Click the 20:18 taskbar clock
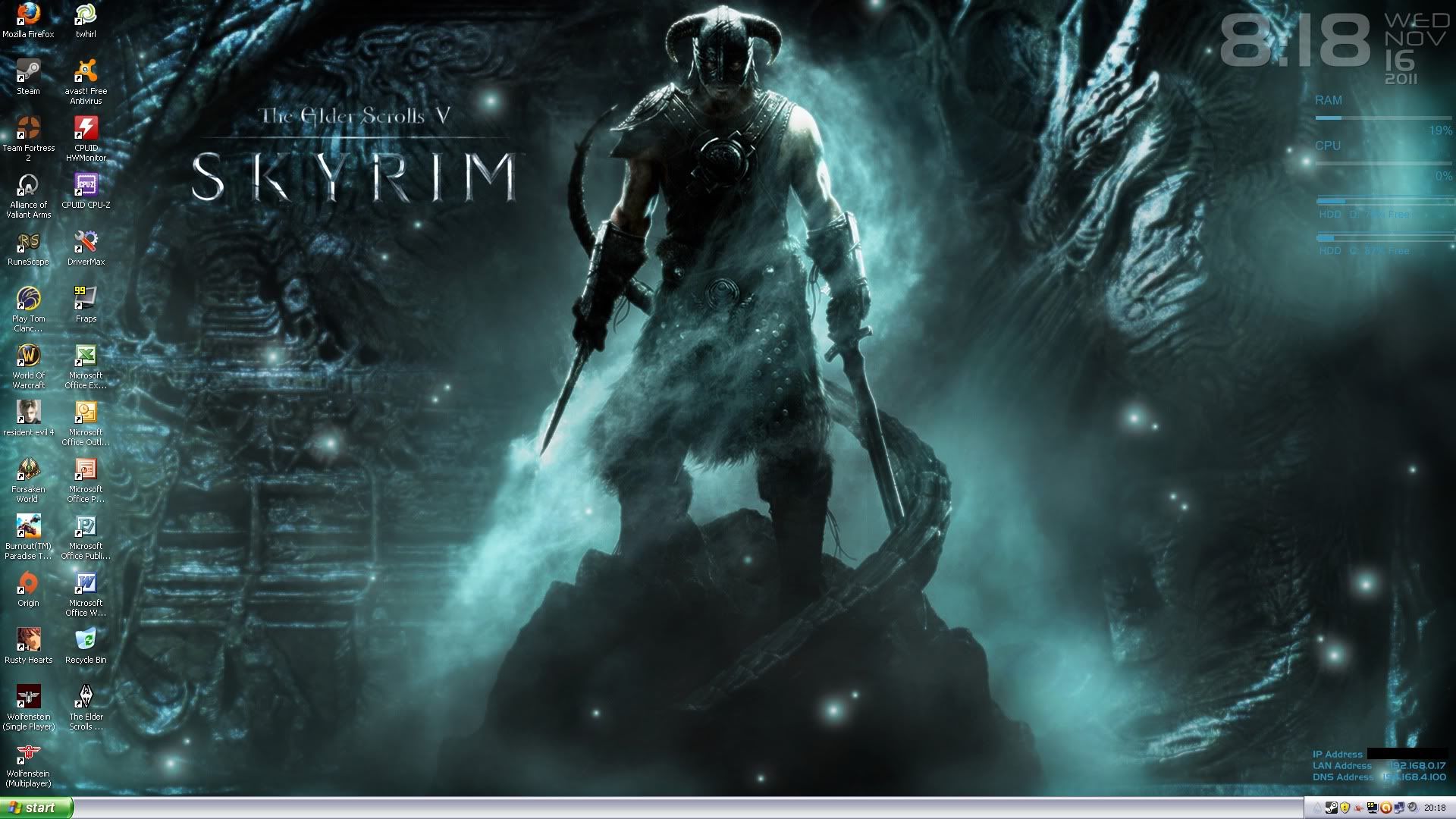 pyautogui.click(x=1435, y=808)
